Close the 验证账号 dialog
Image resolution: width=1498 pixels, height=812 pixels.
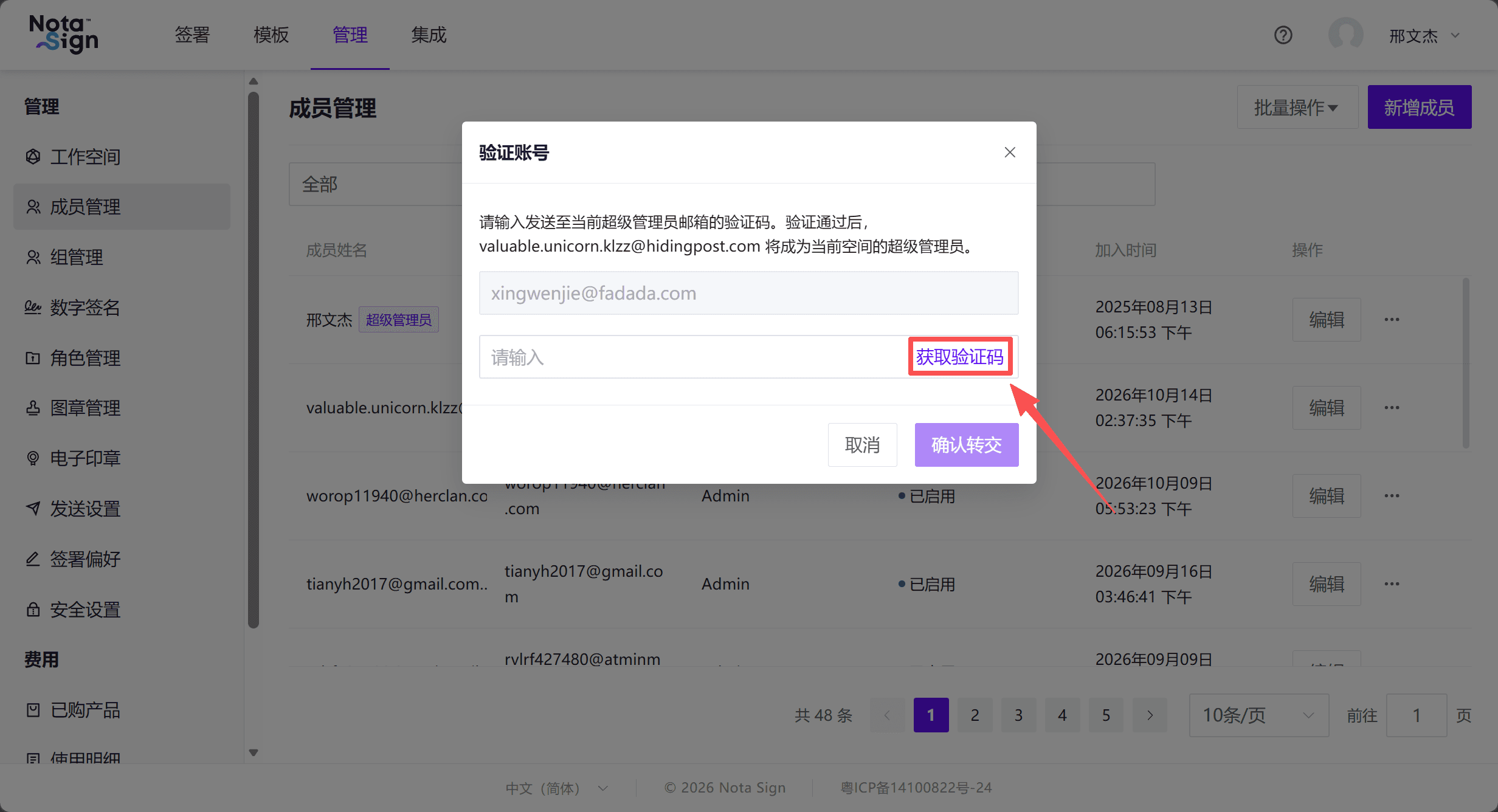coord(1010,152)
